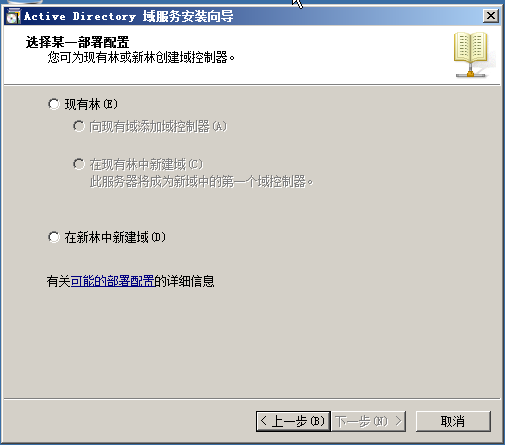Click the Active Directory 域服务安装向导 title text
This screenshot has height=445, width=505.
tap(129, 16)
